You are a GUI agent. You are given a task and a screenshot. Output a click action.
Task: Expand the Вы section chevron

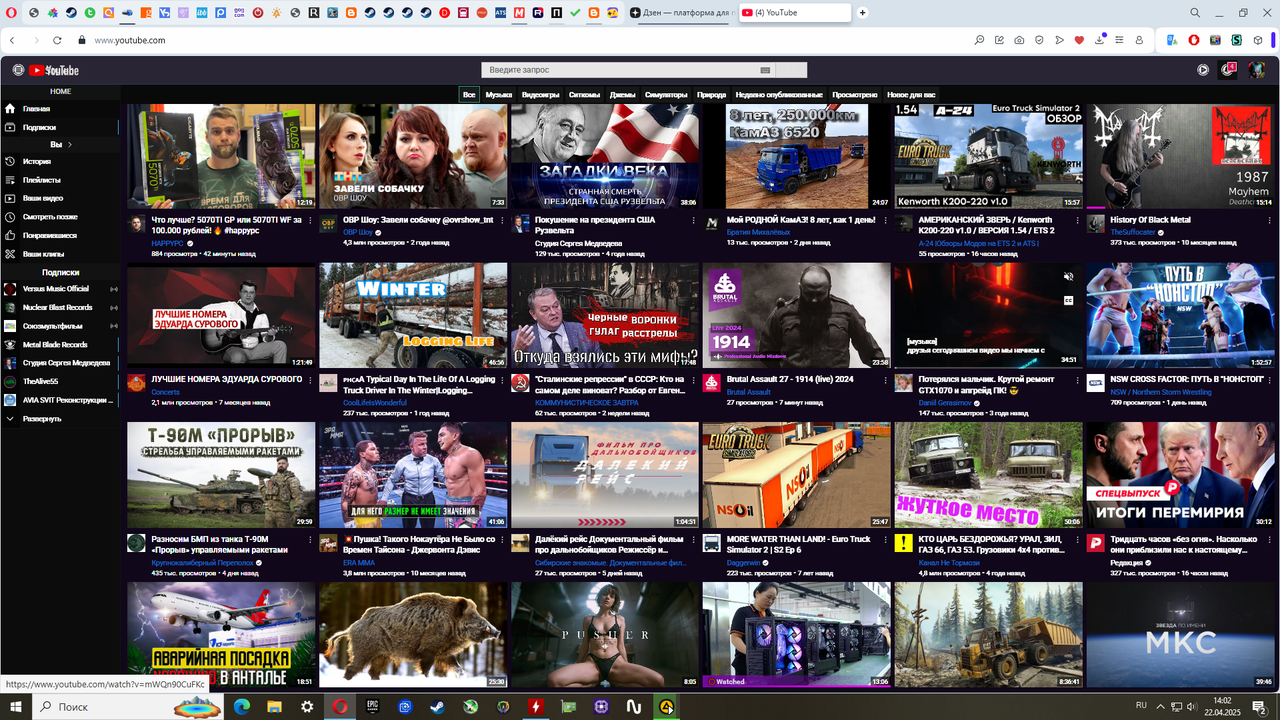pyautogui.click(x=69, y=145)
